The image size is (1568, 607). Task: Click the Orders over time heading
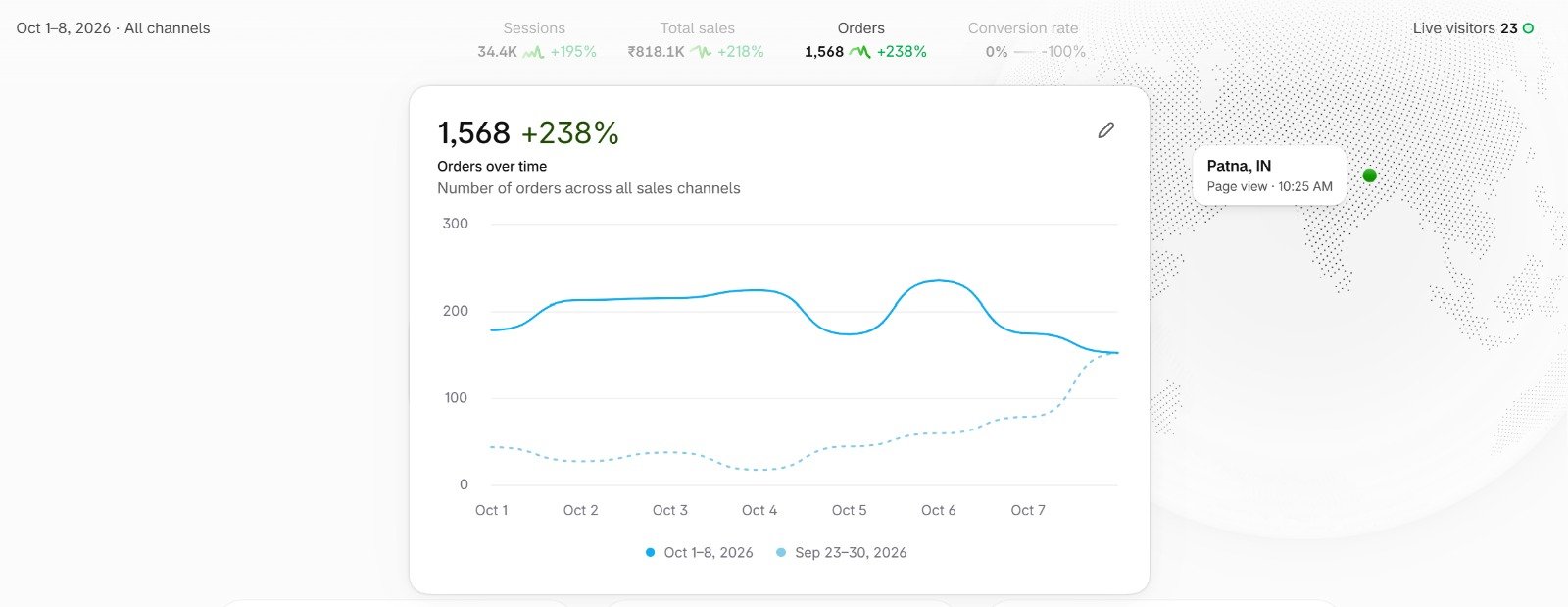coord(492,167)
